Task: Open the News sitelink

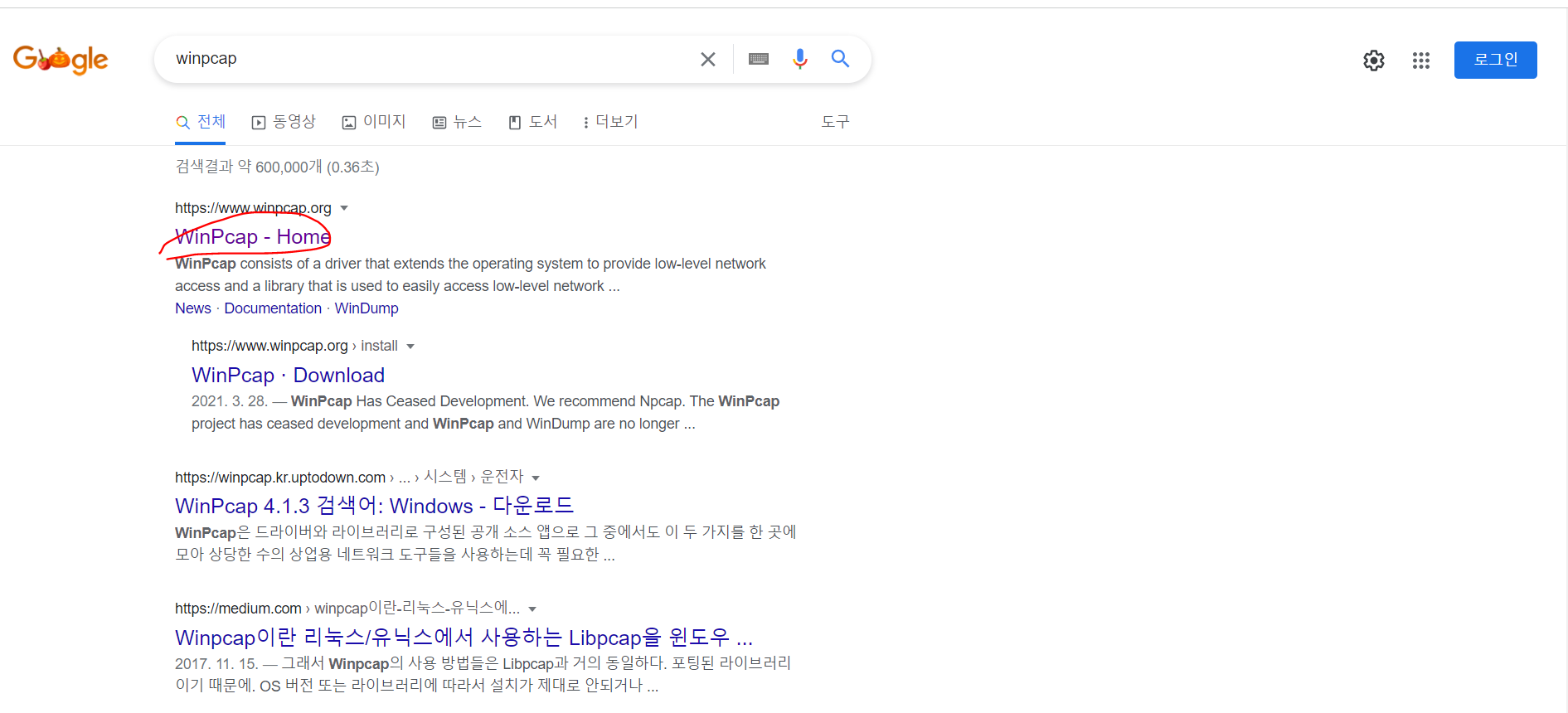Action: tap(193, 308)
